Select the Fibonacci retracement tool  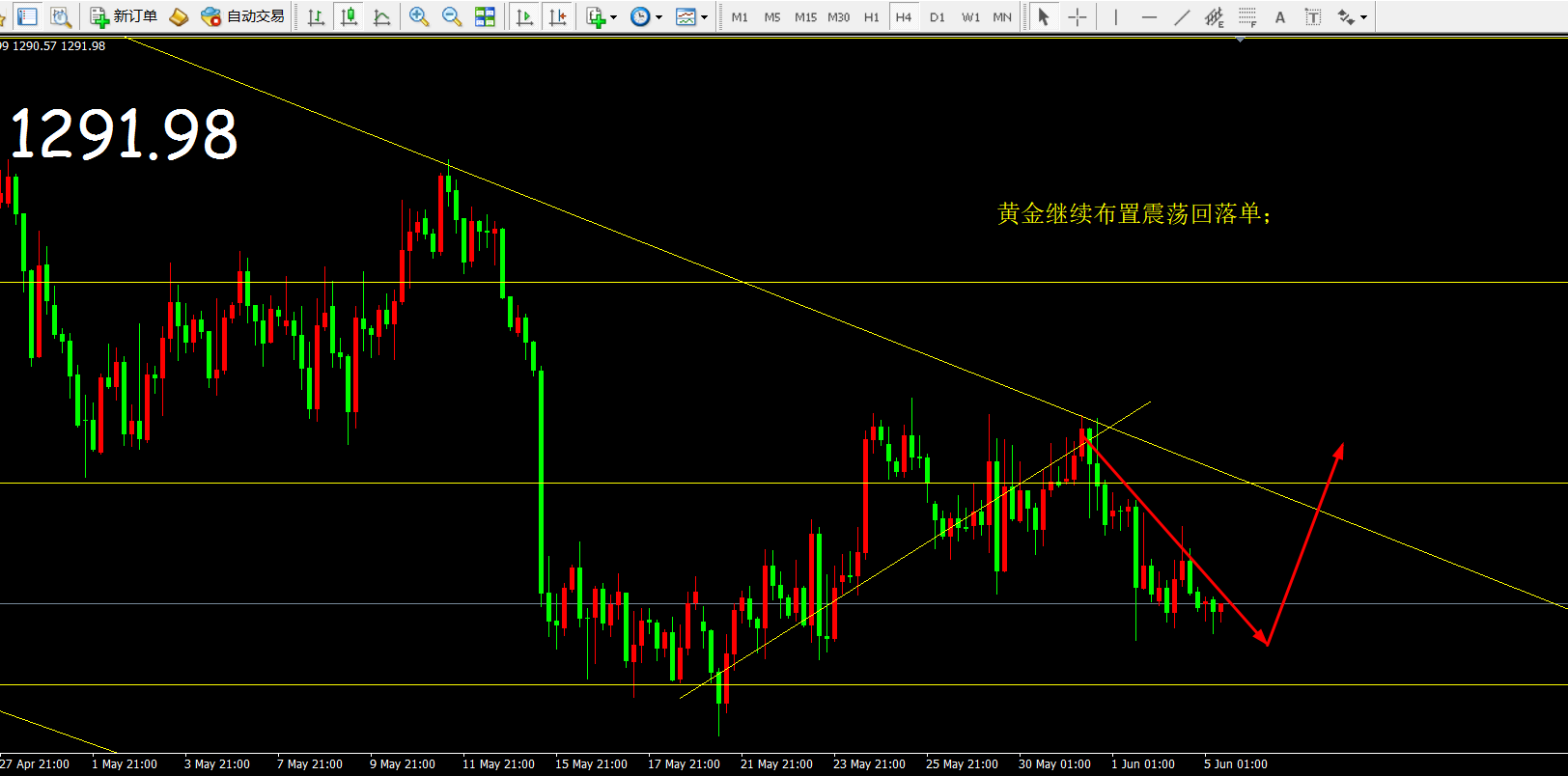coord(1247,16)
